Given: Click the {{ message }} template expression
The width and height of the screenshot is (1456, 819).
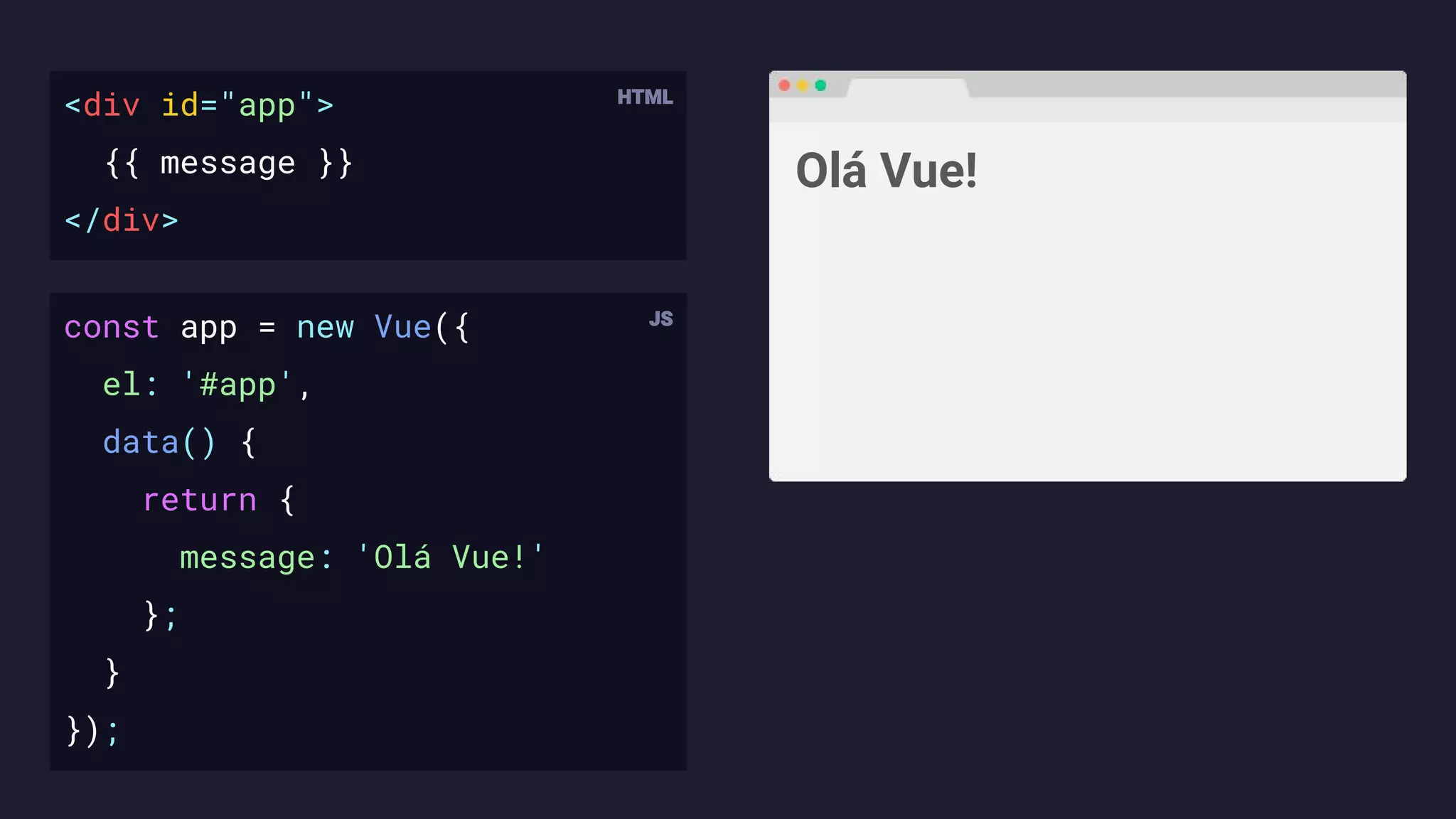Looking at the screenshot, I should (228, 163).
